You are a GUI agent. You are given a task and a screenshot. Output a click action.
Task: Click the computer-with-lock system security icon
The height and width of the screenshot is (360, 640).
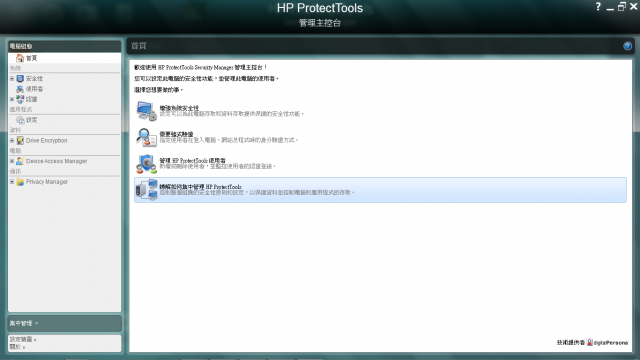[x=147, y=111]
